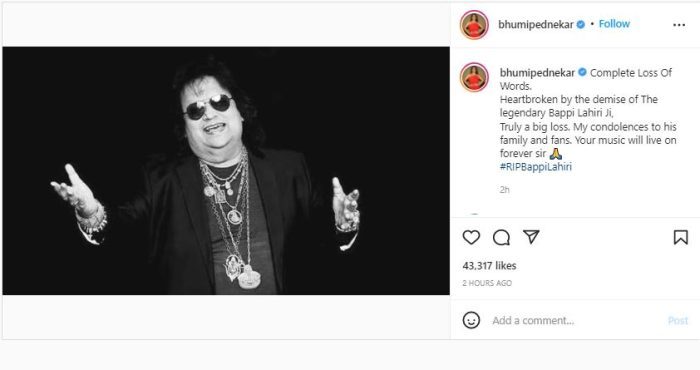Open the caption avatar of bhumipednekar
The width and height of the screenshot is (700, 370).
point(474,77)
